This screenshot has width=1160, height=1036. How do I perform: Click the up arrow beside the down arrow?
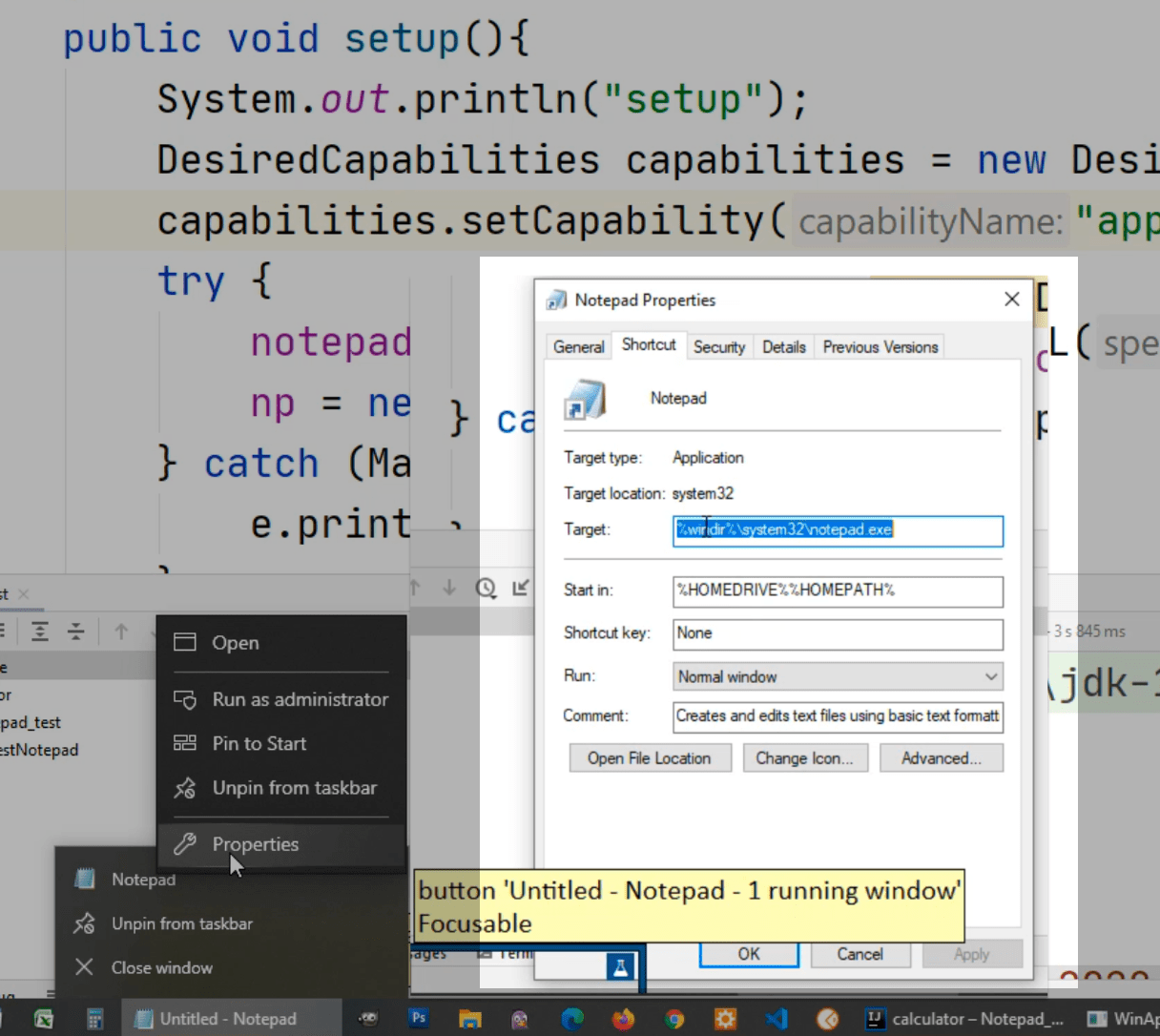[x=415, y=588]
